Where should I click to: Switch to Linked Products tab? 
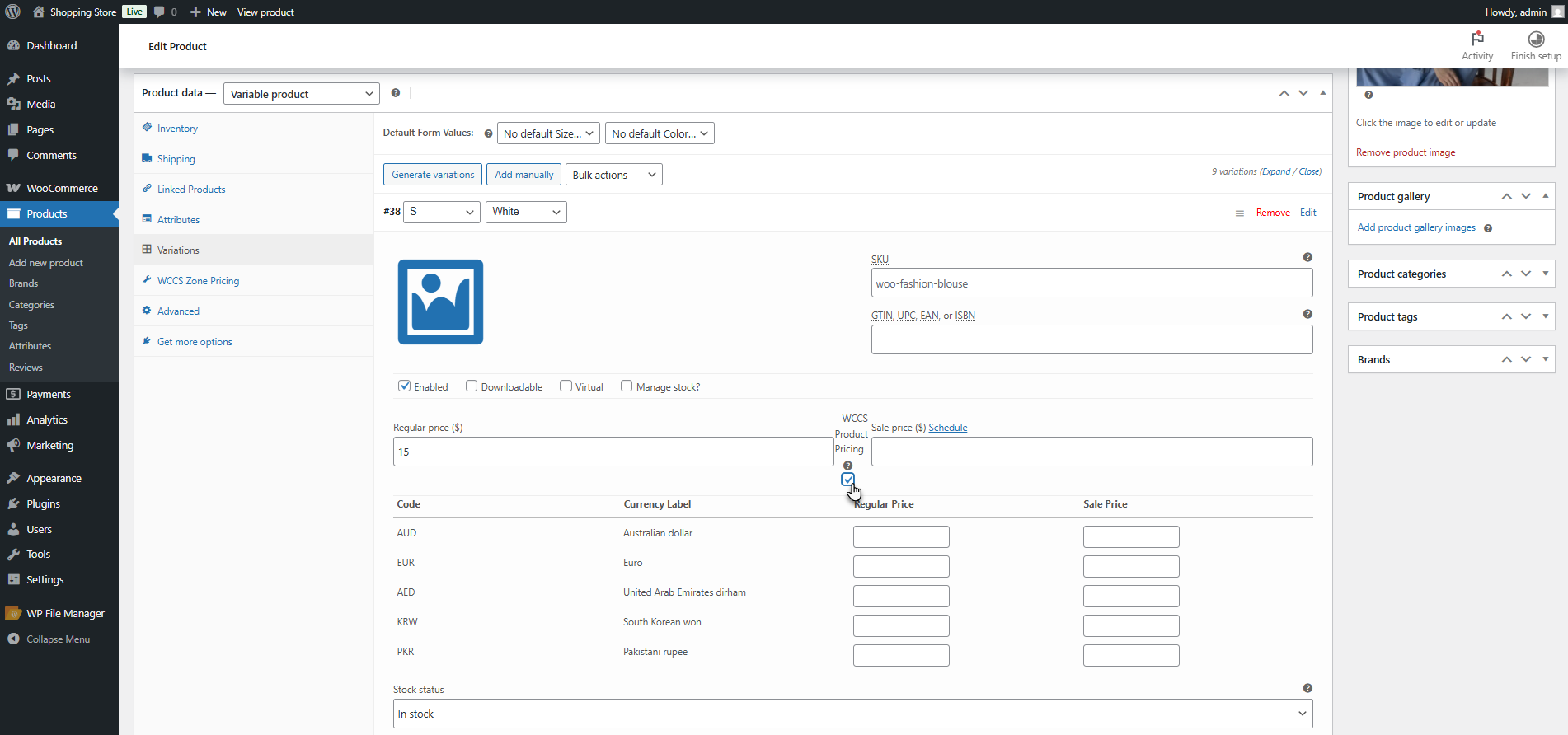coord(254,190)
